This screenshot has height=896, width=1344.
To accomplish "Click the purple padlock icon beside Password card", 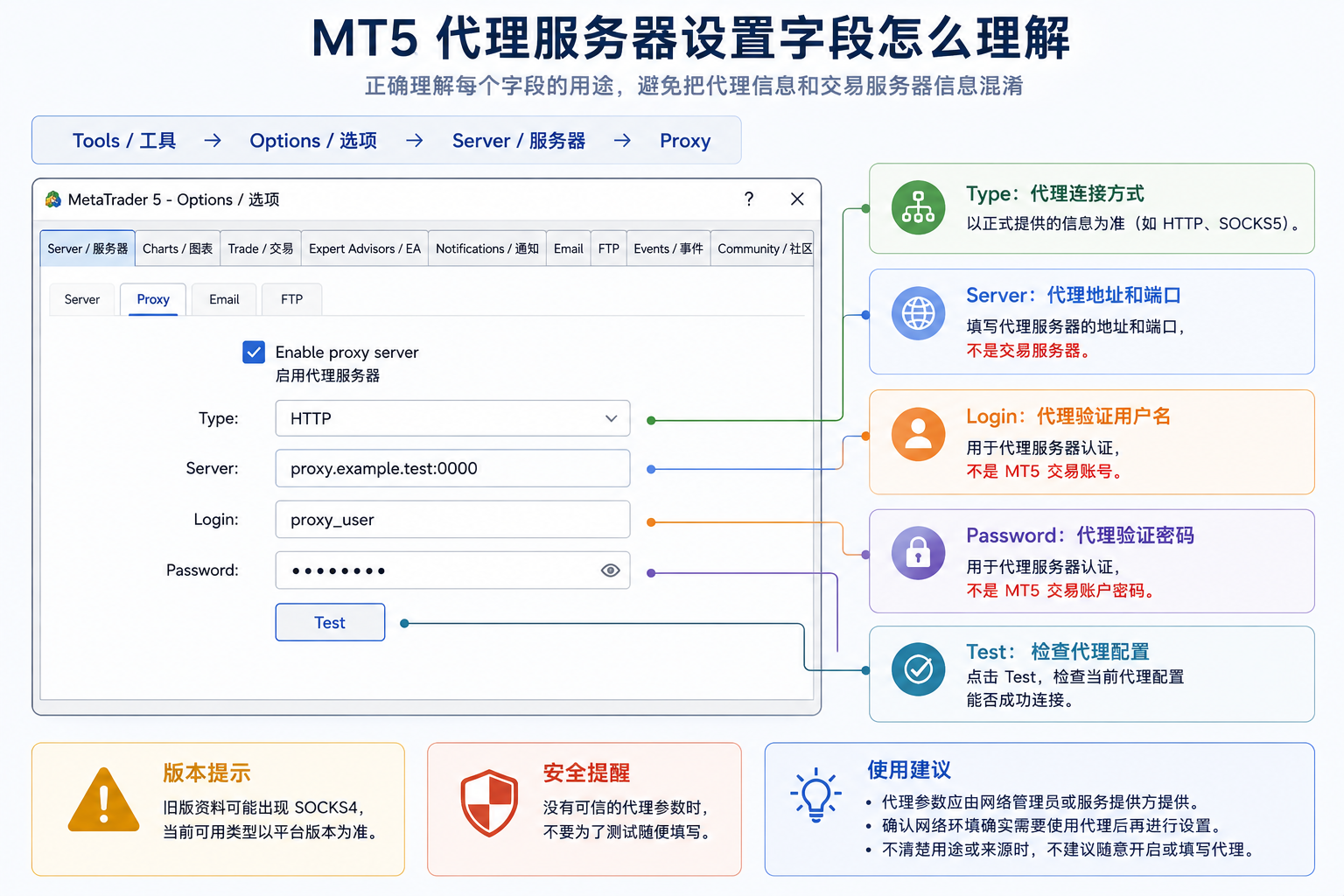I will pos(918,553).
